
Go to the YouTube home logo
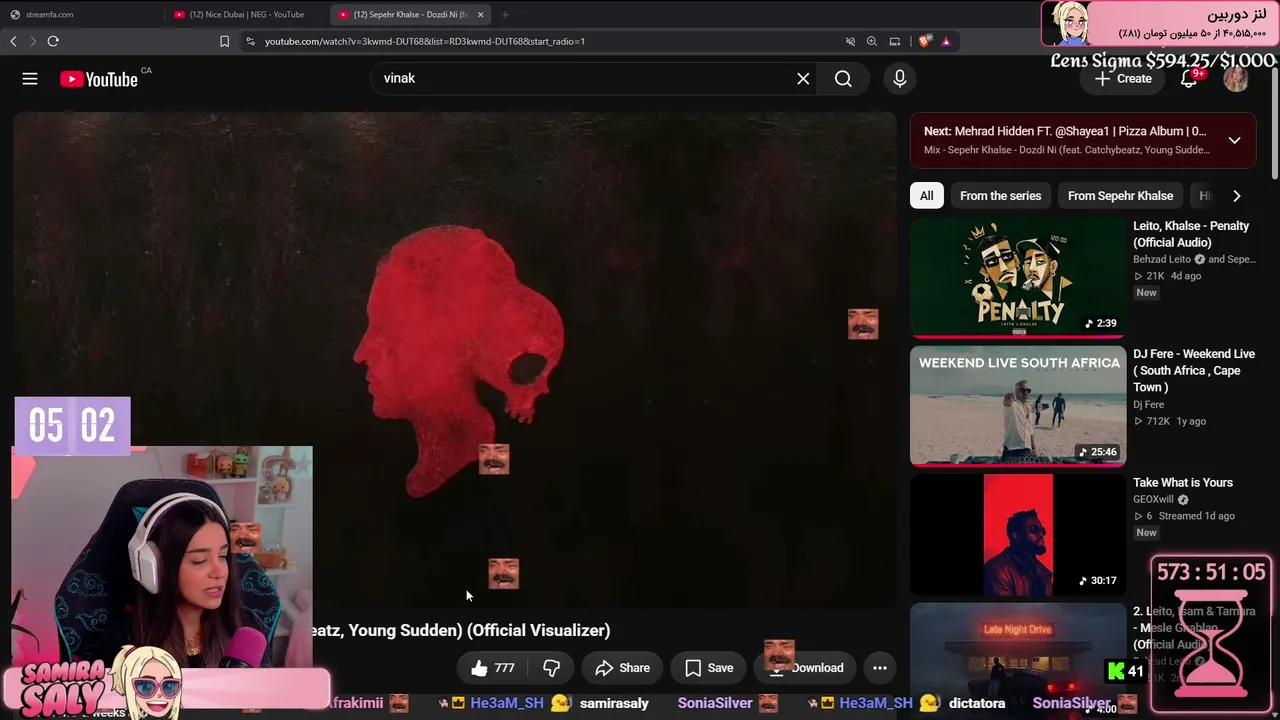[x=98, y=79]
